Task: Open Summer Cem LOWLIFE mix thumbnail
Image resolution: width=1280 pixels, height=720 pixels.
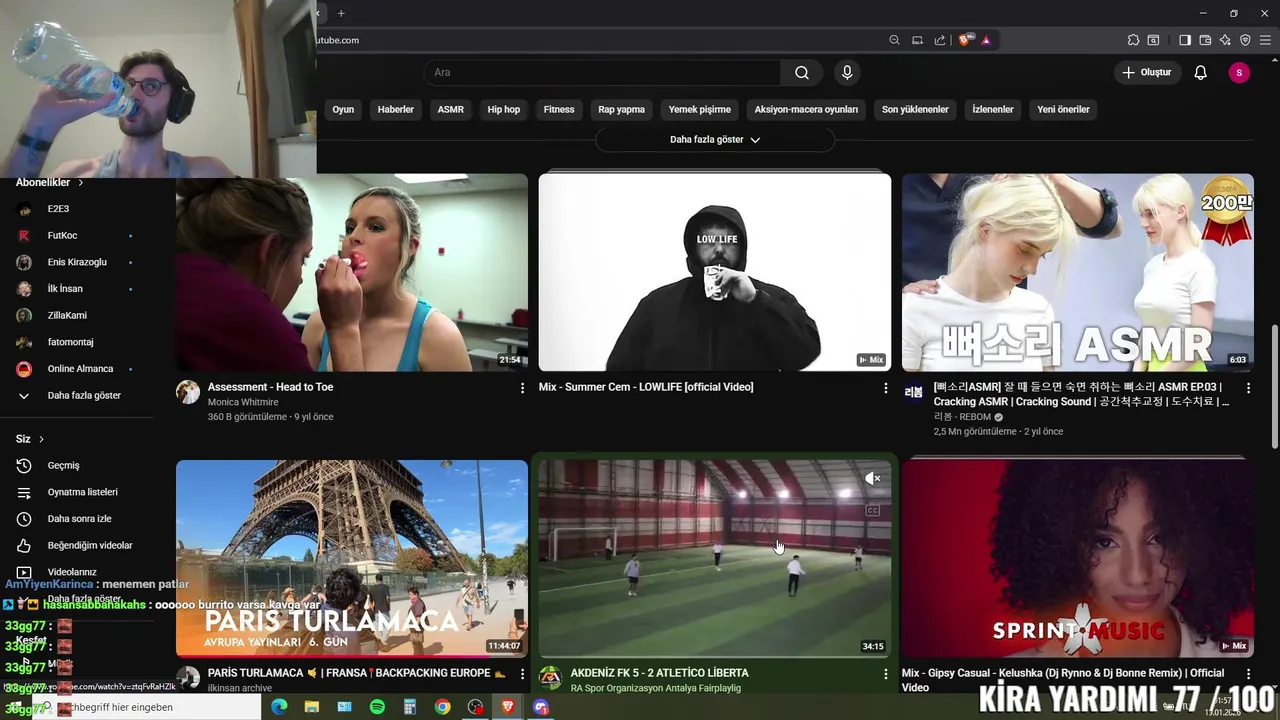Action: click(x=715, y=273)
